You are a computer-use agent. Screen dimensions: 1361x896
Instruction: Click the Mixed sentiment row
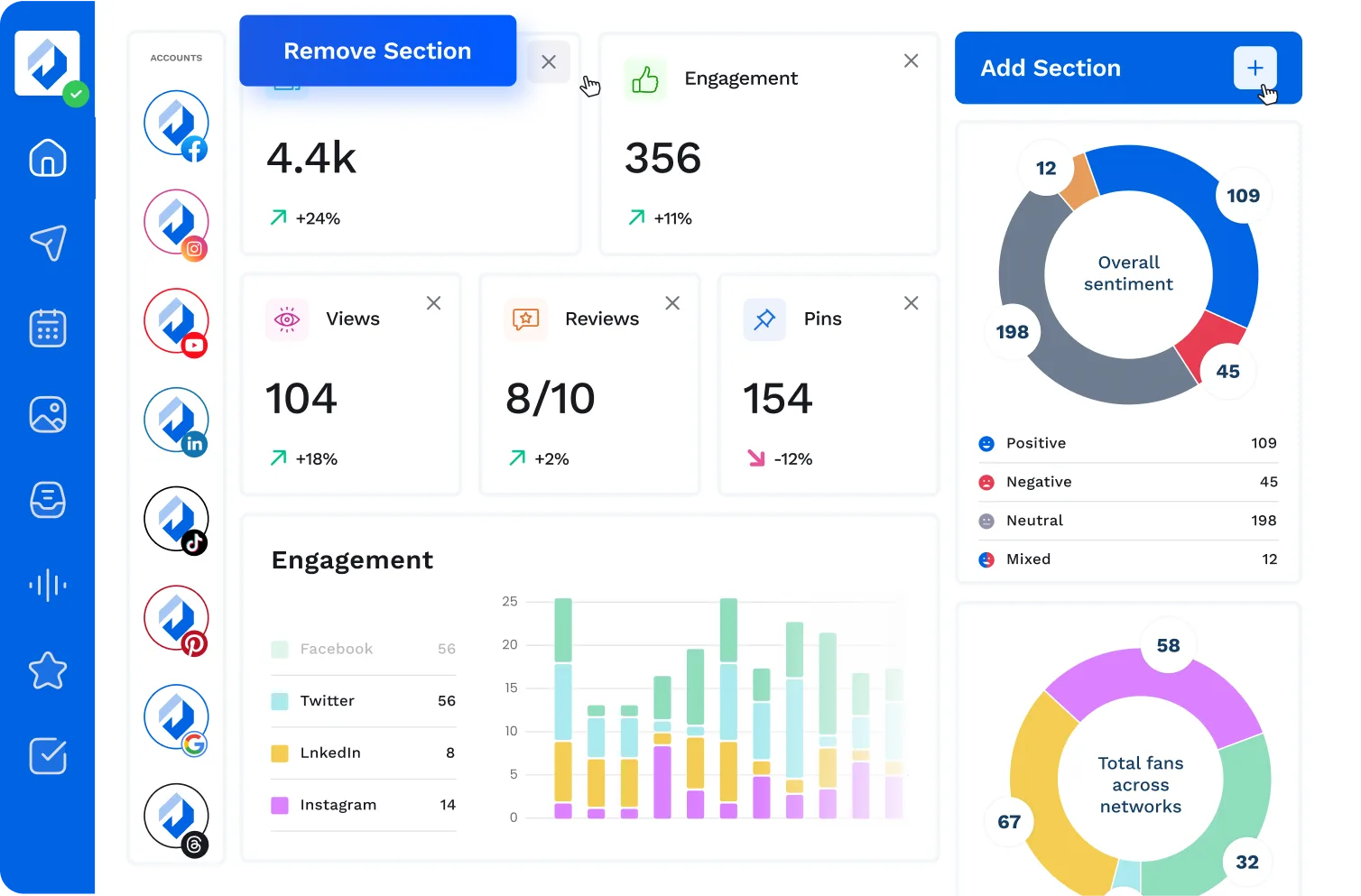(1128, 559)
